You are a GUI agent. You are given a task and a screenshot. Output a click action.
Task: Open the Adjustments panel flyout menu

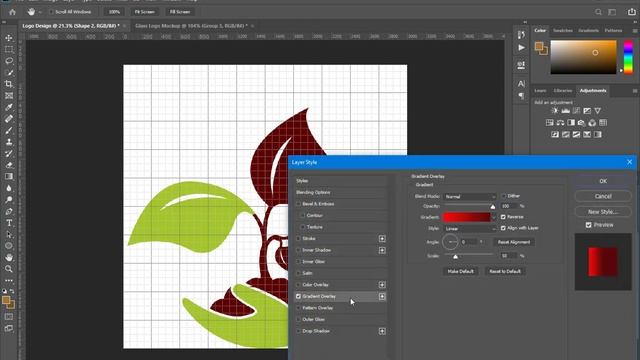635,91
